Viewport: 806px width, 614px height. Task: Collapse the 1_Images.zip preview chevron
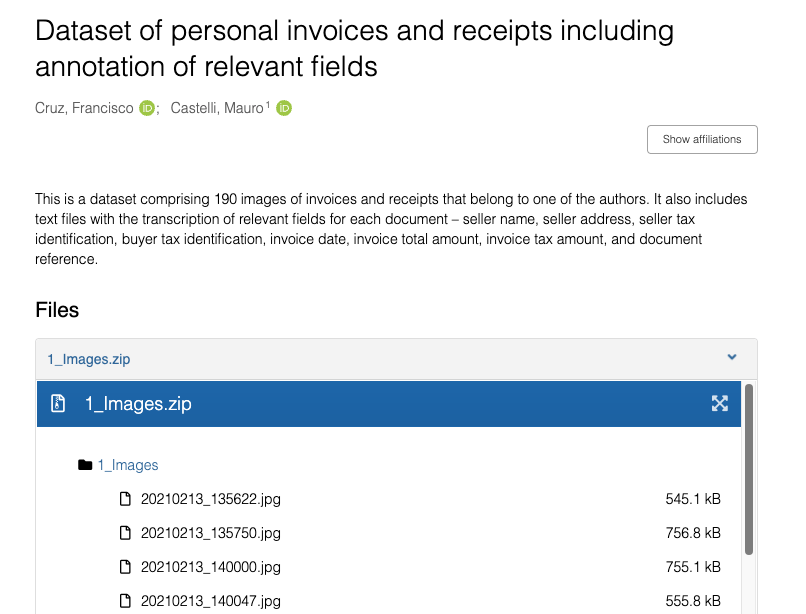point(732,357)
